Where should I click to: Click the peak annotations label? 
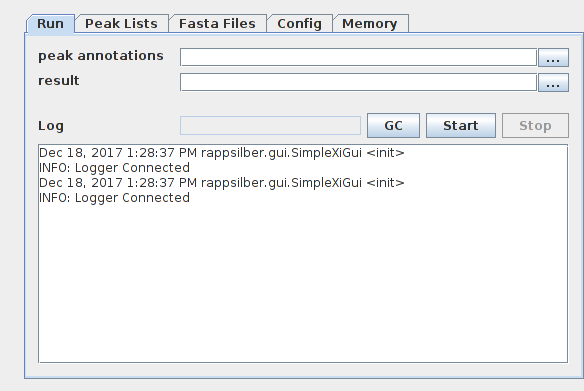pyautogui.click(x=101, y=56)
